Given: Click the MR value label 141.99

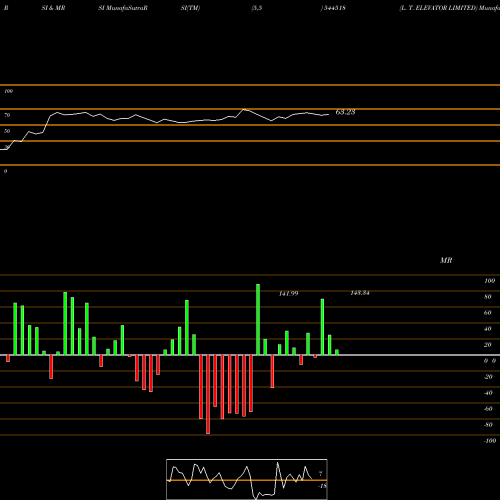Looking at the screenshot, I should [x=289, y=294].
